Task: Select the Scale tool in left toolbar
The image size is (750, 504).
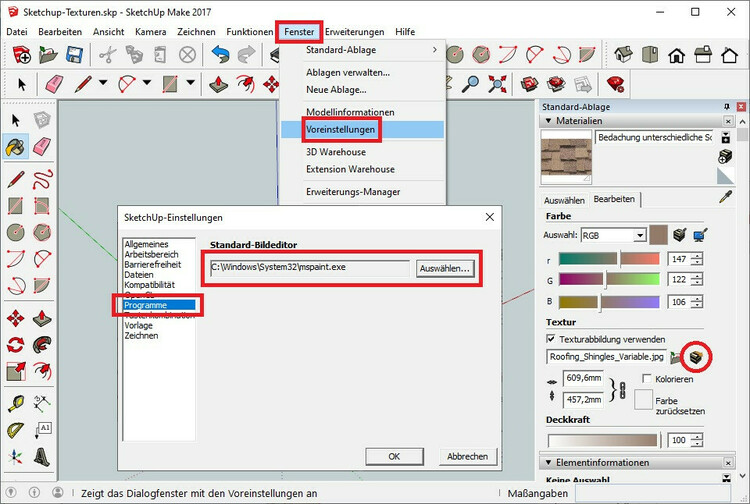Action: (15, 371)
